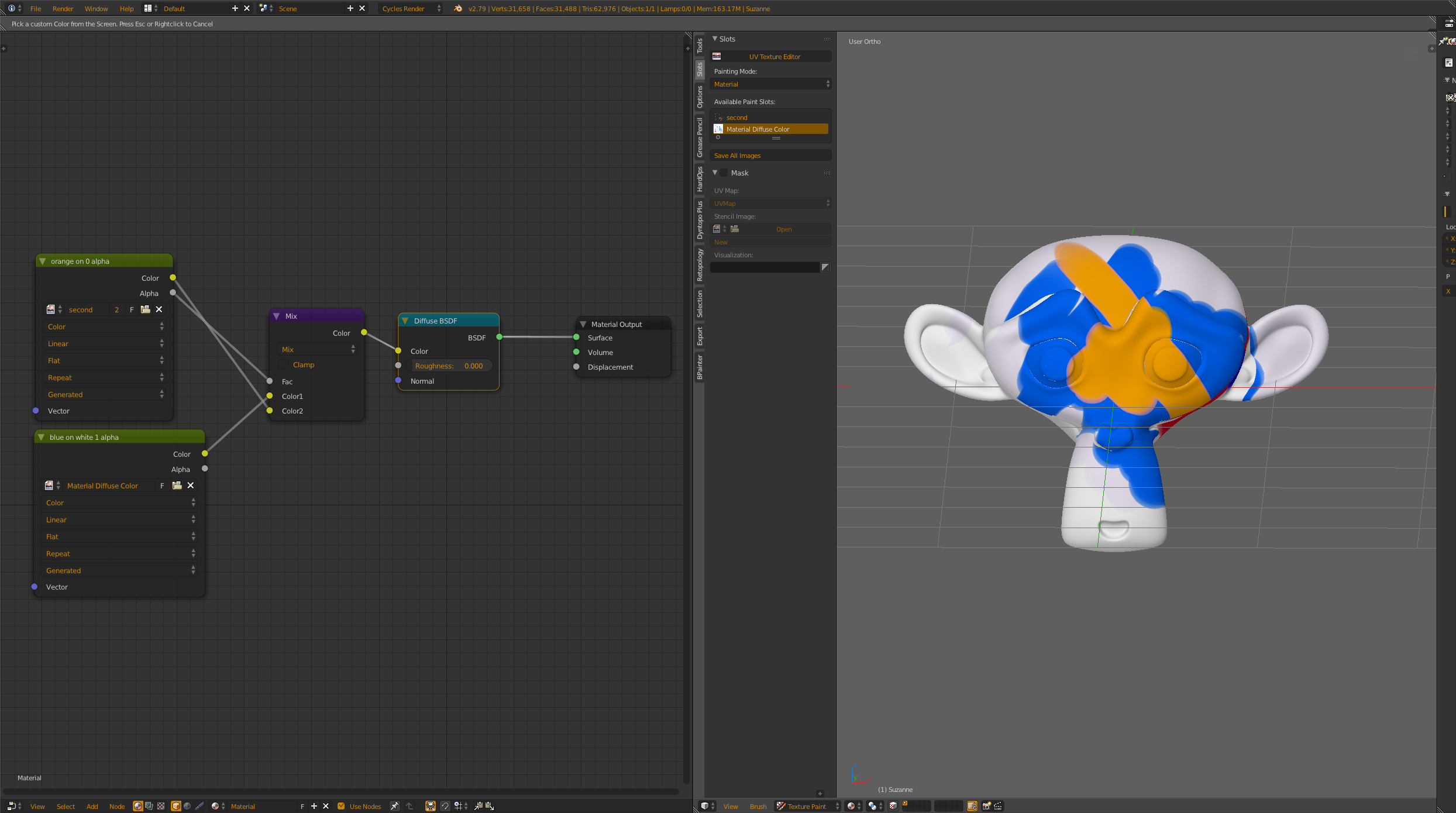Go to parent node tree arrow
This screenshot has width=1456, height=813.
(409, 806)
